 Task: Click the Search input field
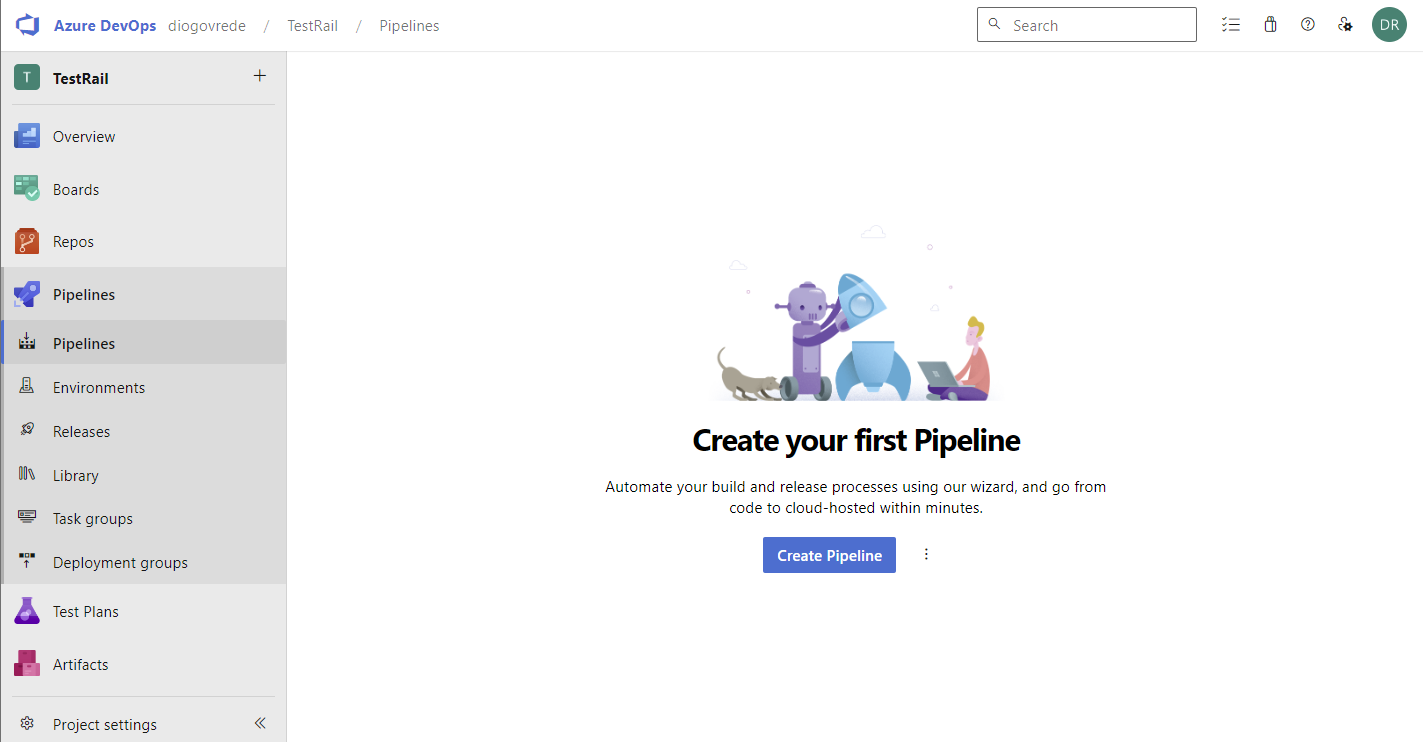point(1096,25)
